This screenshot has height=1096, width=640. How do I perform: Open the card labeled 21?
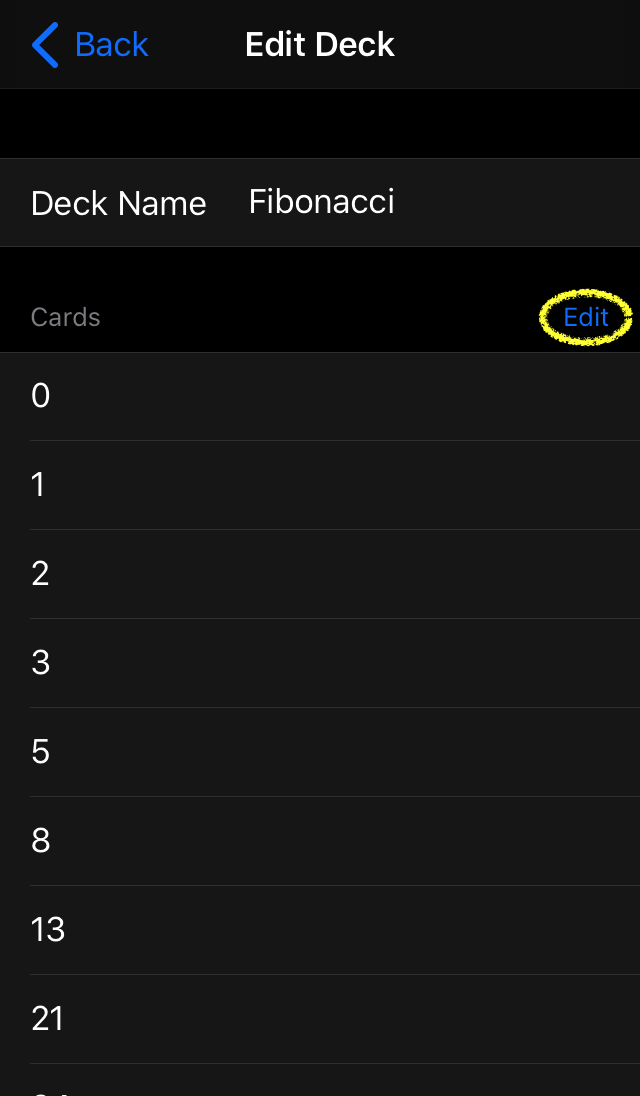pyautogui.click(x=320, y=1019)
